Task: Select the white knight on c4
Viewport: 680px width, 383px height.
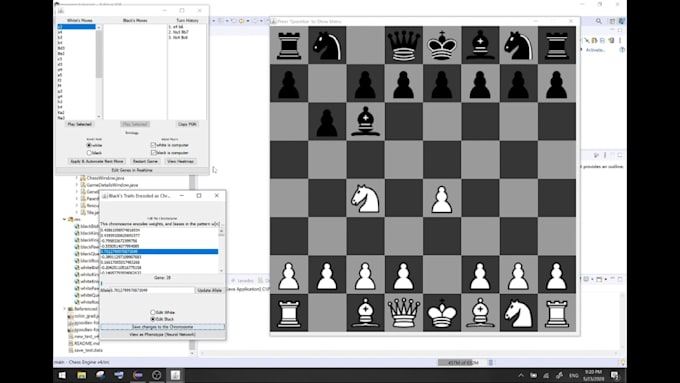Action: click(365, 198)
